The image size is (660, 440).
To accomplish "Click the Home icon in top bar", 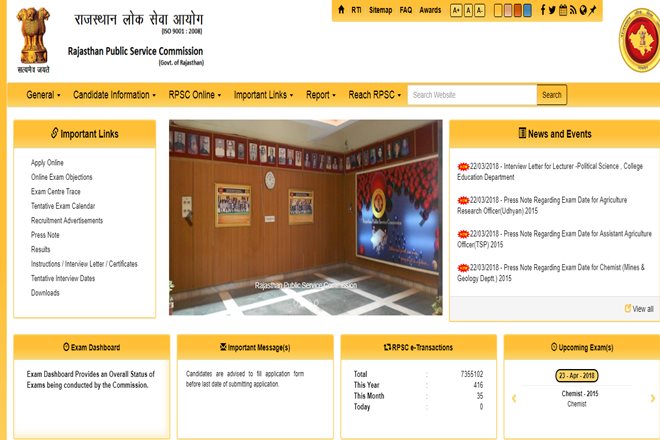I will 341,10.
